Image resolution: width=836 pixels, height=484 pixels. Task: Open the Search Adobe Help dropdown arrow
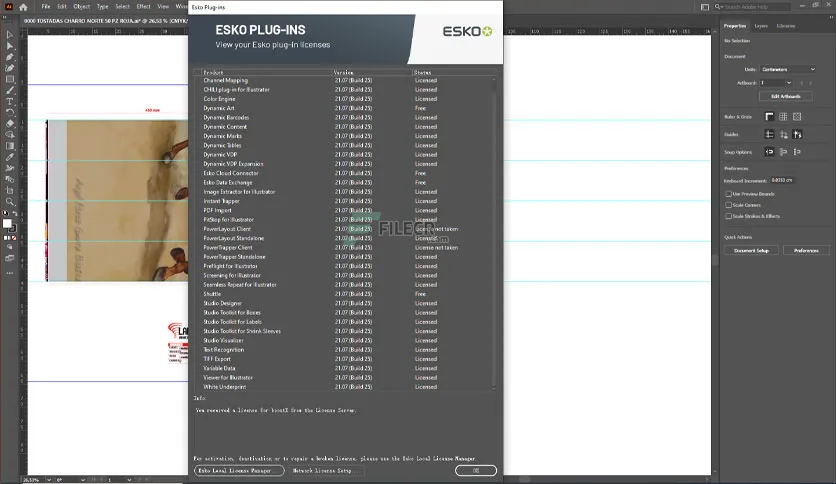tap(722, 7)
